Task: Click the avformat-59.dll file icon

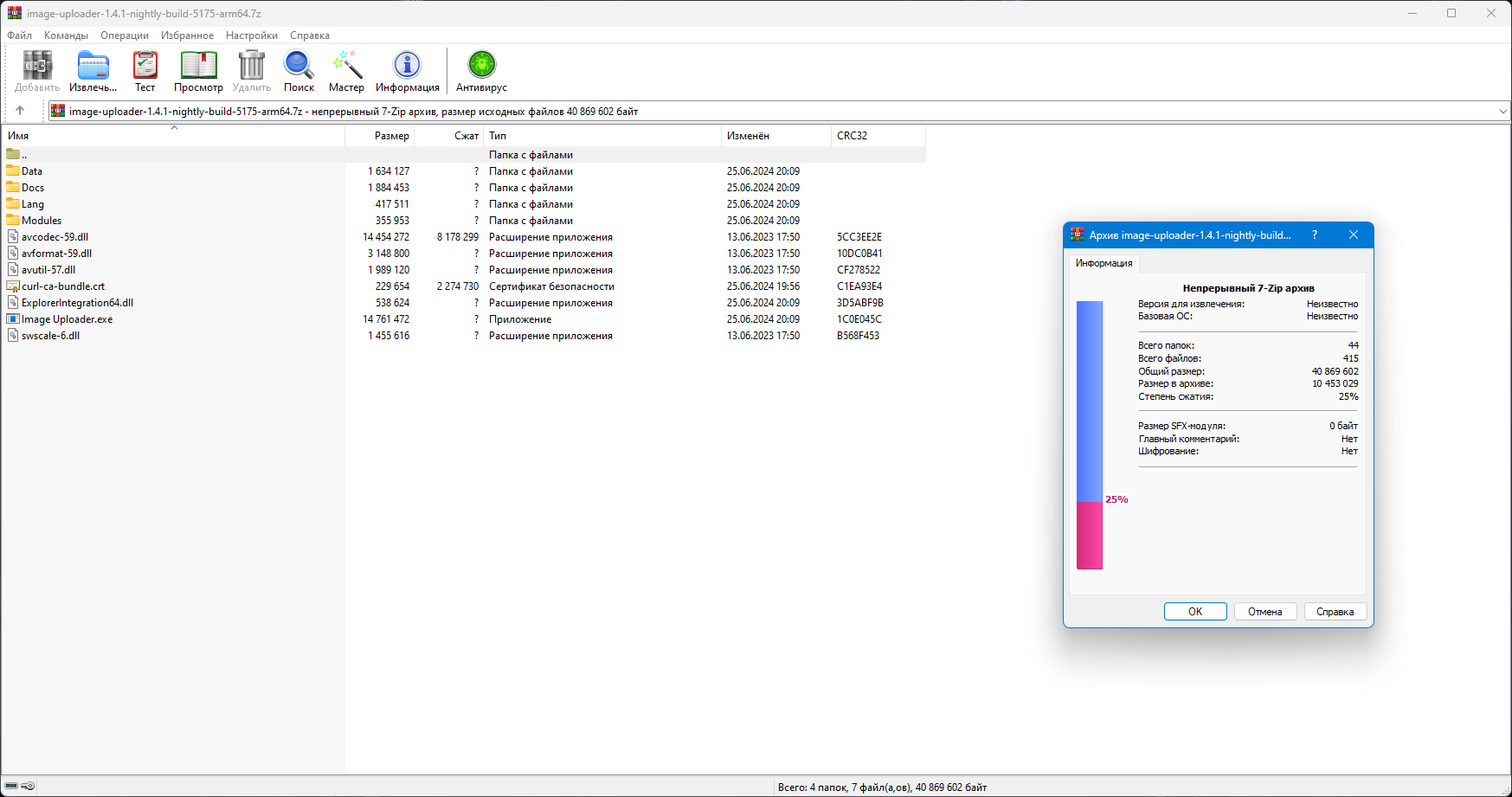Action: coord(13,253)
